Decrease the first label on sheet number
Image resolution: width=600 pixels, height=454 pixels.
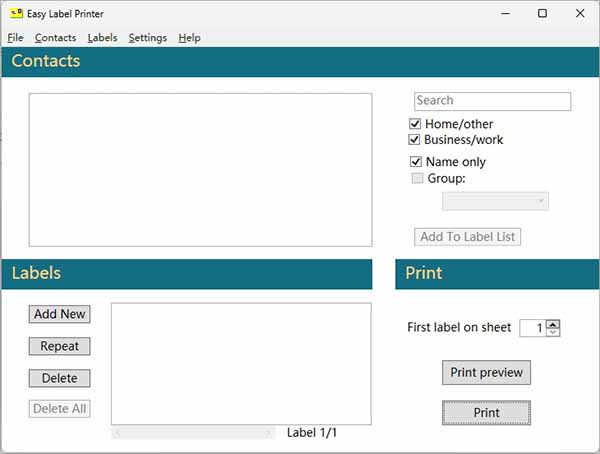pyautogui.click(x=554, y=332)
